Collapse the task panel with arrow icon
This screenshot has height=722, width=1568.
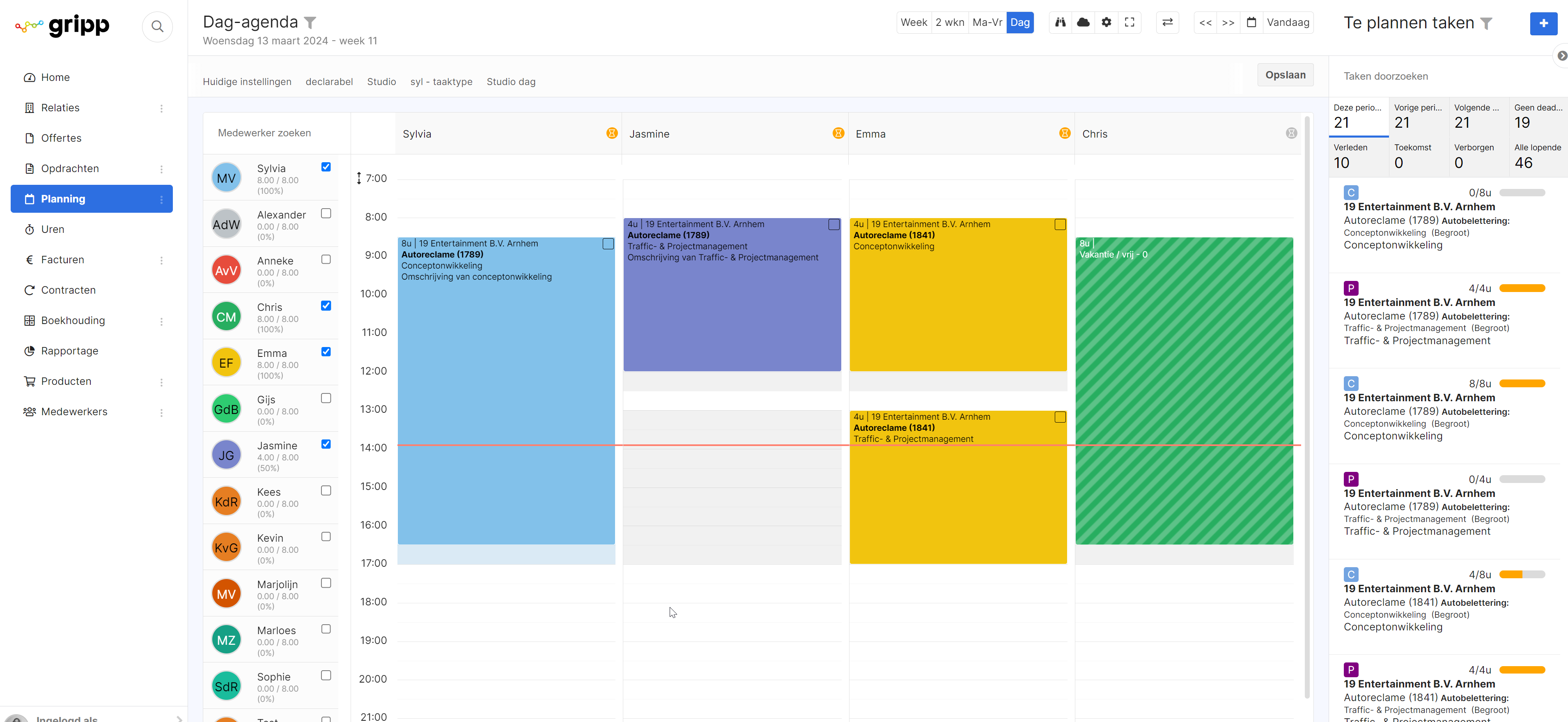tap(1561, 55)
